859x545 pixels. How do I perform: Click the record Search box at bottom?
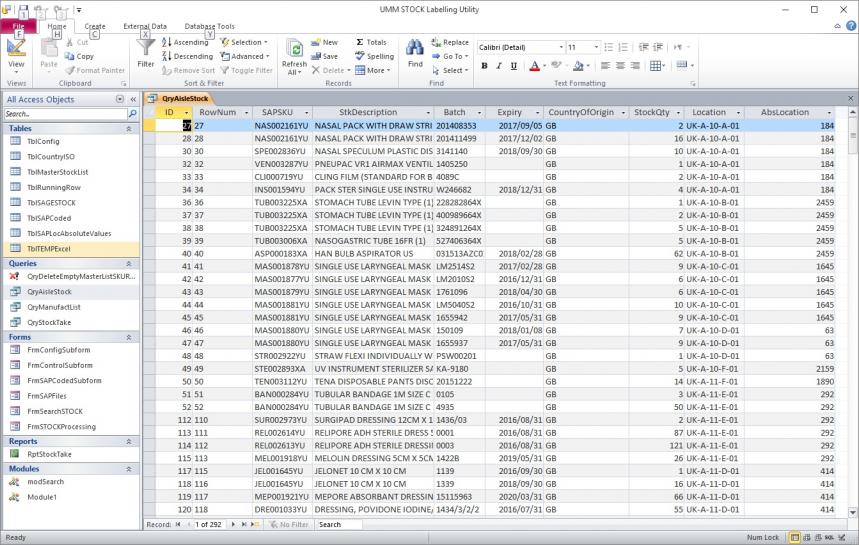pos(339,524)
